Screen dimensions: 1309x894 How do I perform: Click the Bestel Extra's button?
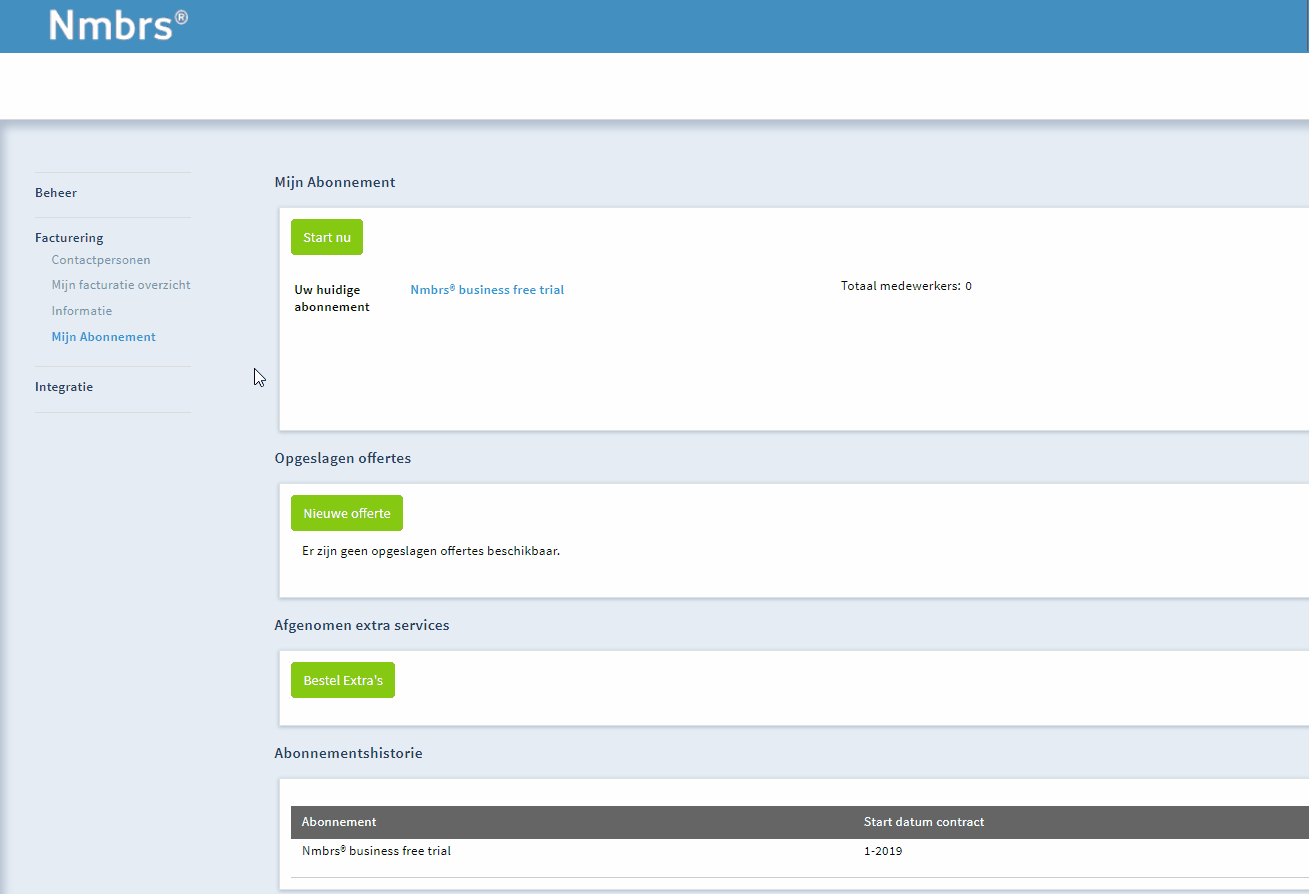tap(343, 680)
